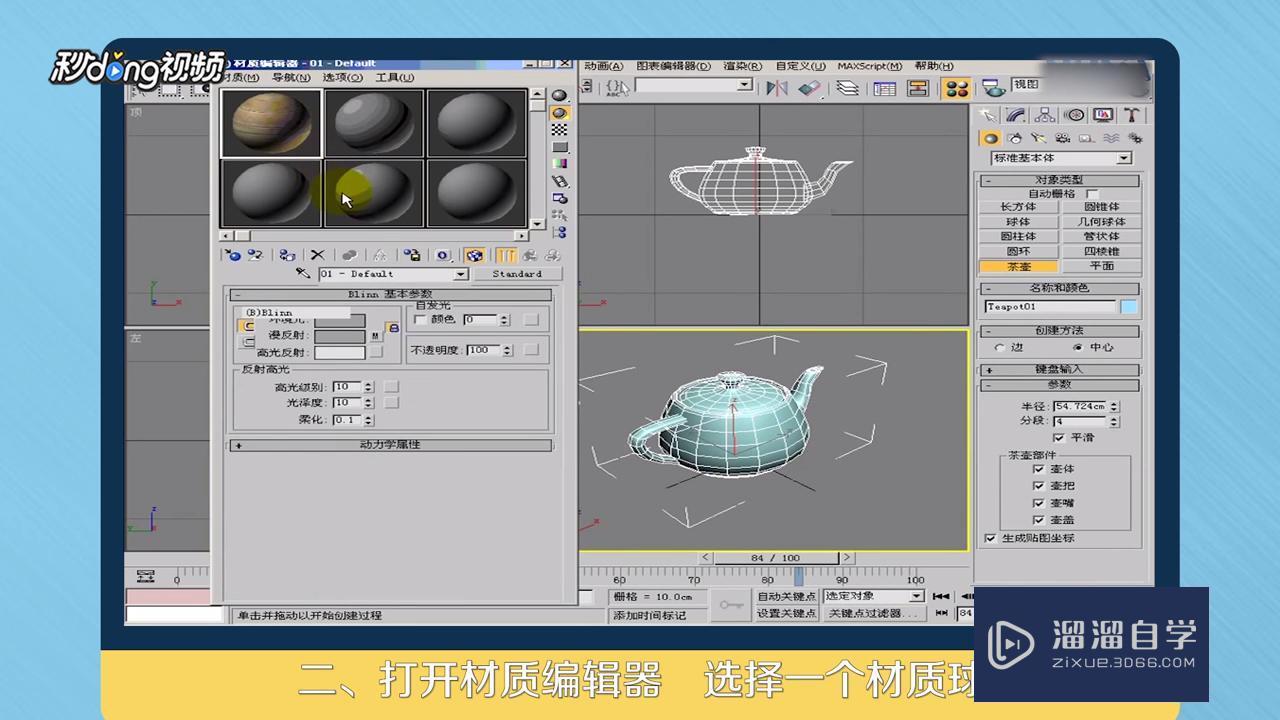Screen dimensions: 1280x720
Task: Select the Lights category icon
Action: point(1039,138)
